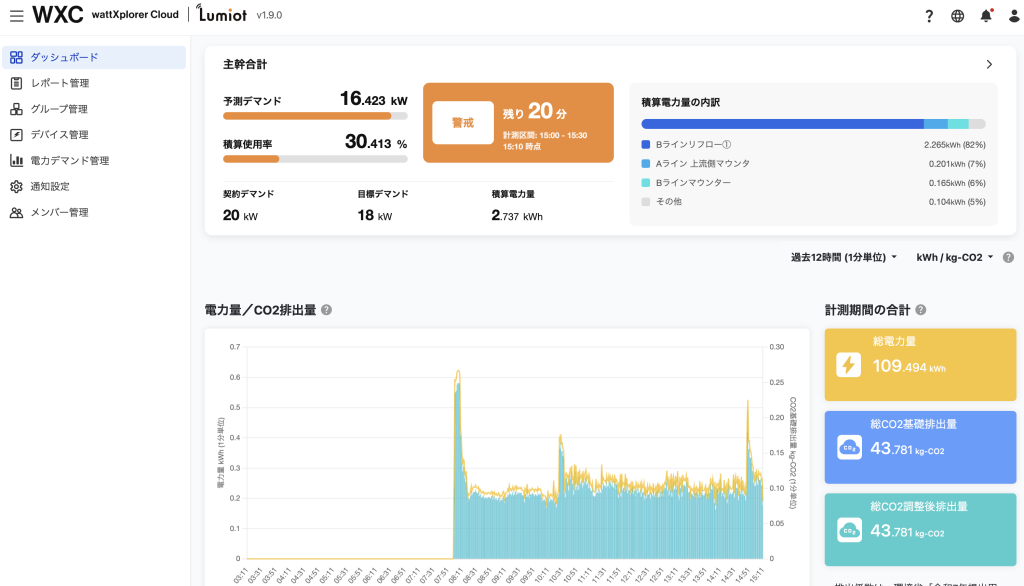
Task: Click the 警戒 status button
Action: (x=463, y=122)
